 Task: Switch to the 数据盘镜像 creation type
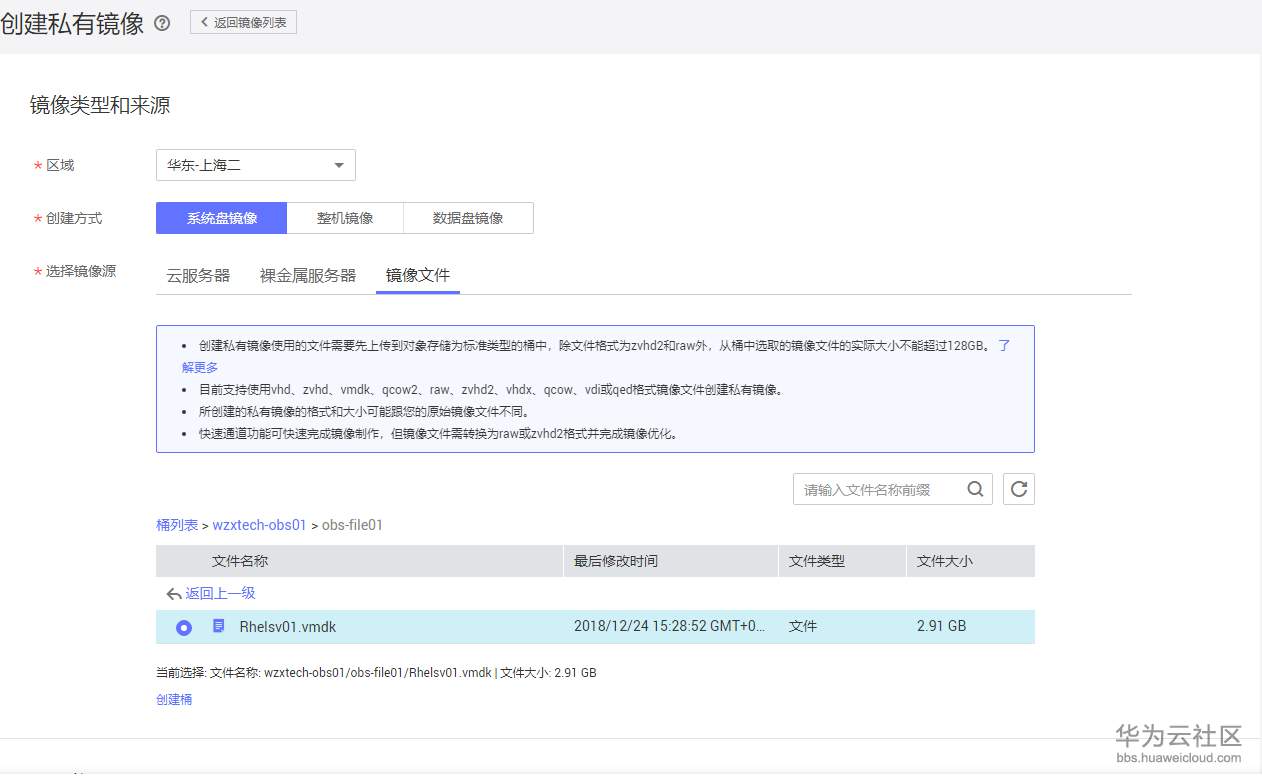tap(468, 217)
